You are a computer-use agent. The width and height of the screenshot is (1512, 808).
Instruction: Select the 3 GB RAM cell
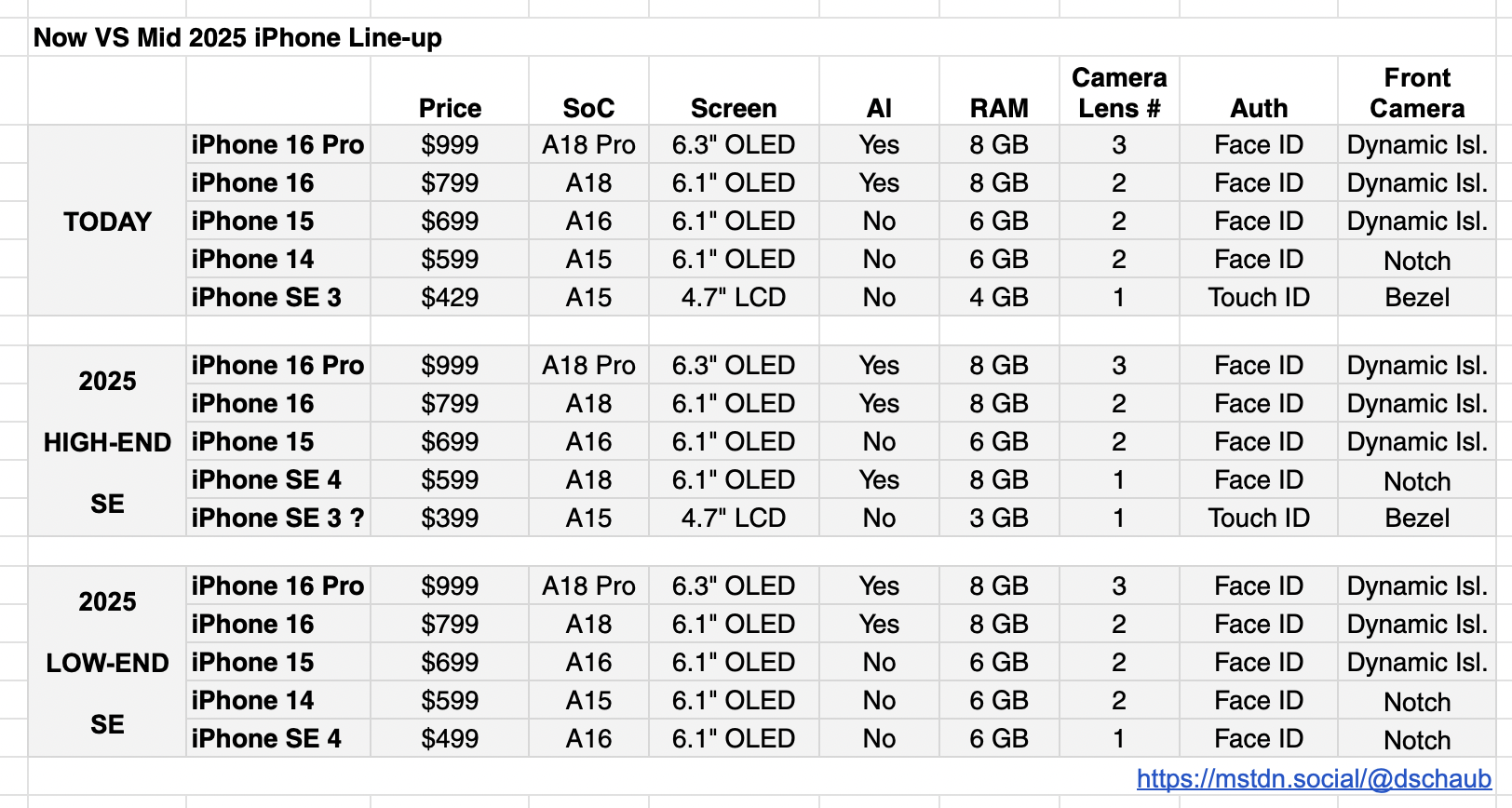tap(998, 518)
